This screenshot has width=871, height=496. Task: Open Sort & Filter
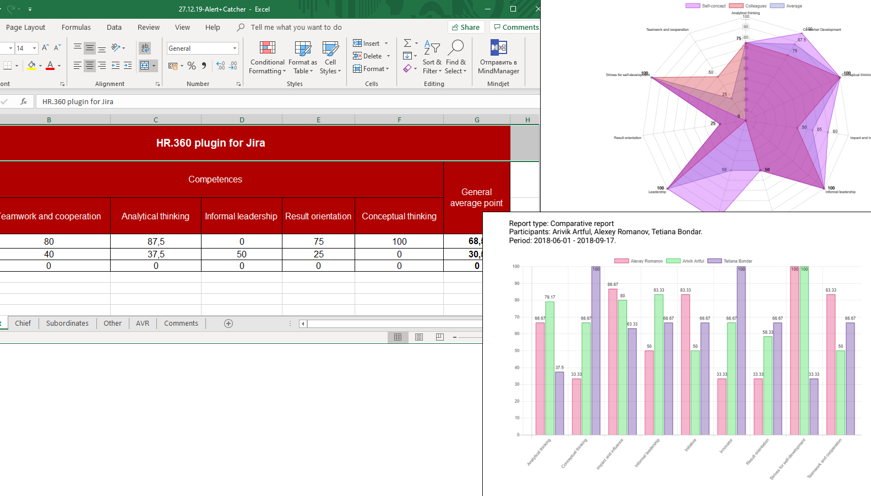click(432, 57)
